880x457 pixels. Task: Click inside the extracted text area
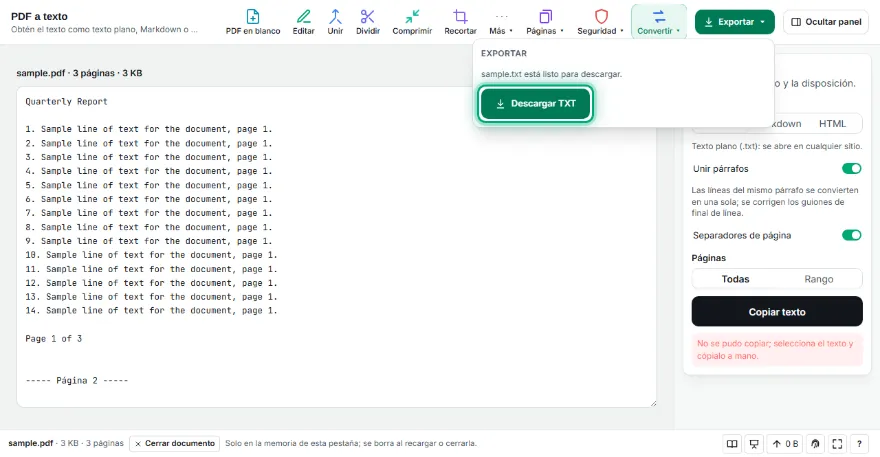(x=336, y=247)
